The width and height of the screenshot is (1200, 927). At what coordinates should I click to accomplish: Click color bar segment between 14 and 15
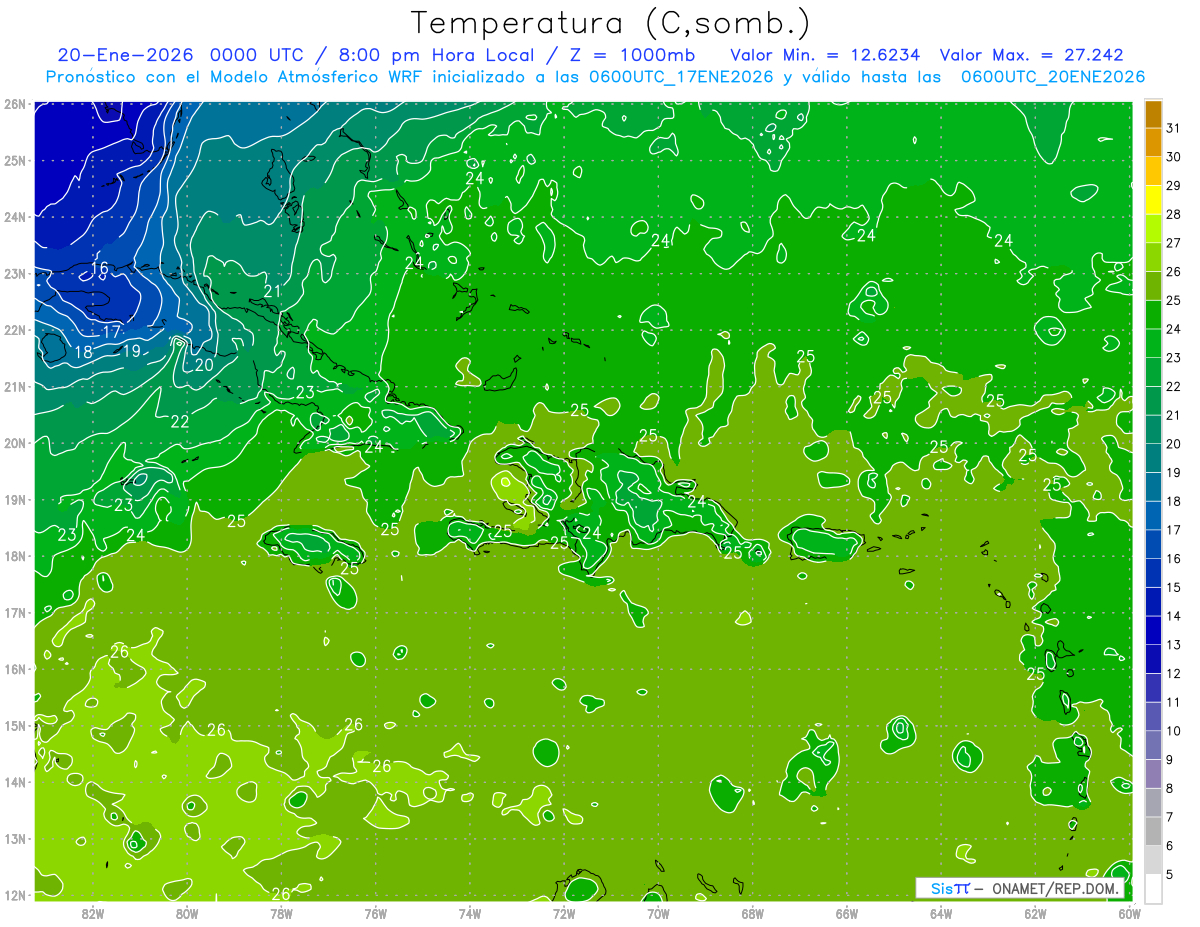[x=1153, y=602]
